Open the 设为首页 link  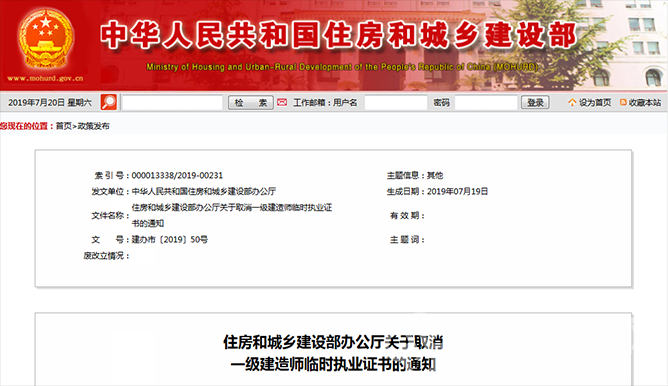(x=595, y=103)
